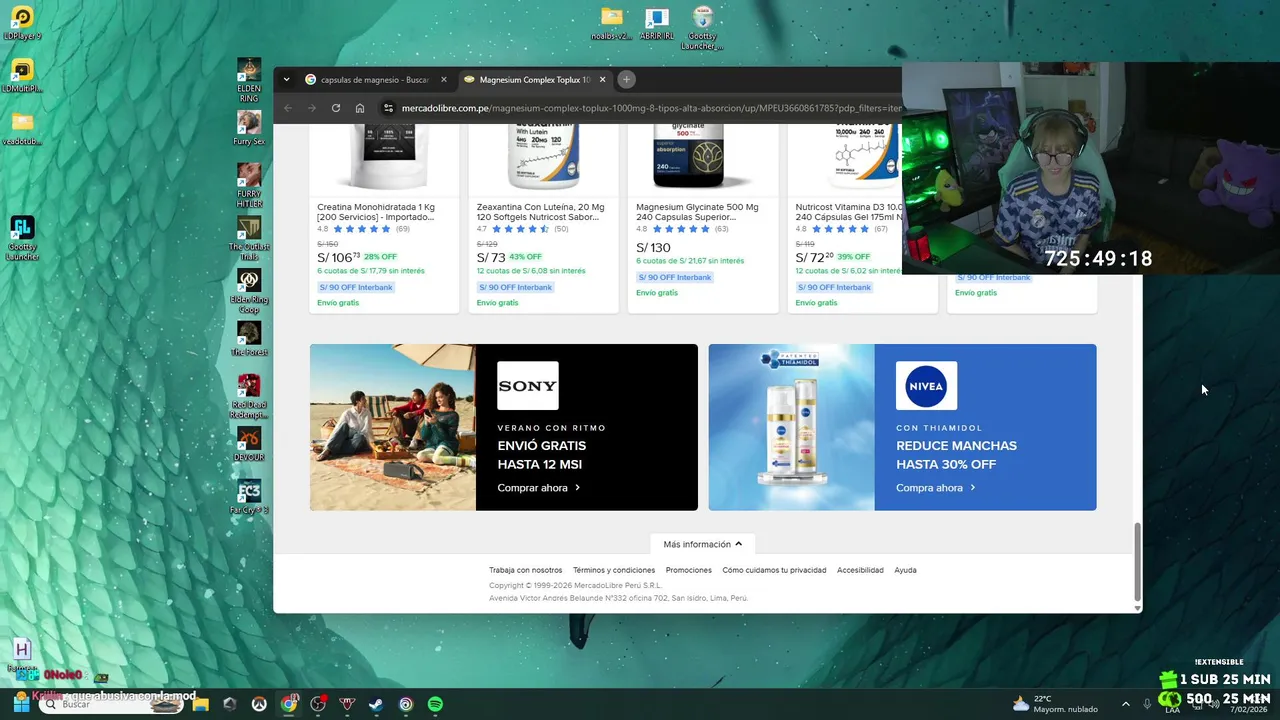The width and height of the screenshot is (1280, 720).
Task: Open Creatina Monohidratada 1 Kg product title
Action: click(377, 212)
